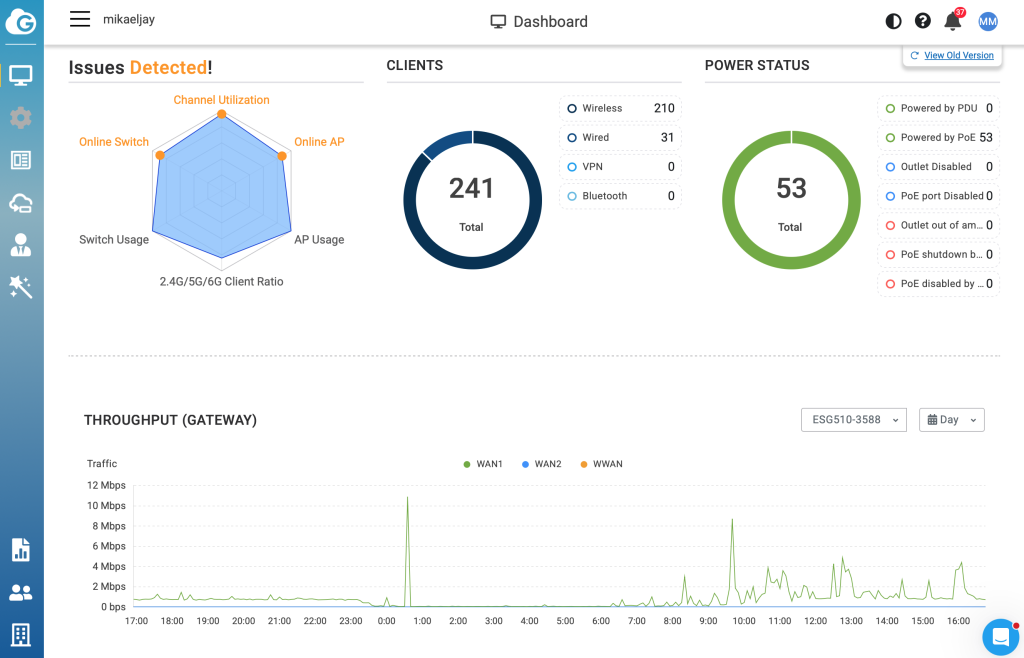Image resolution: width=1024 pixels, height=658 pixels.
Task: Toggle the Powered by PDU legend entry
Action: [938, 108]
